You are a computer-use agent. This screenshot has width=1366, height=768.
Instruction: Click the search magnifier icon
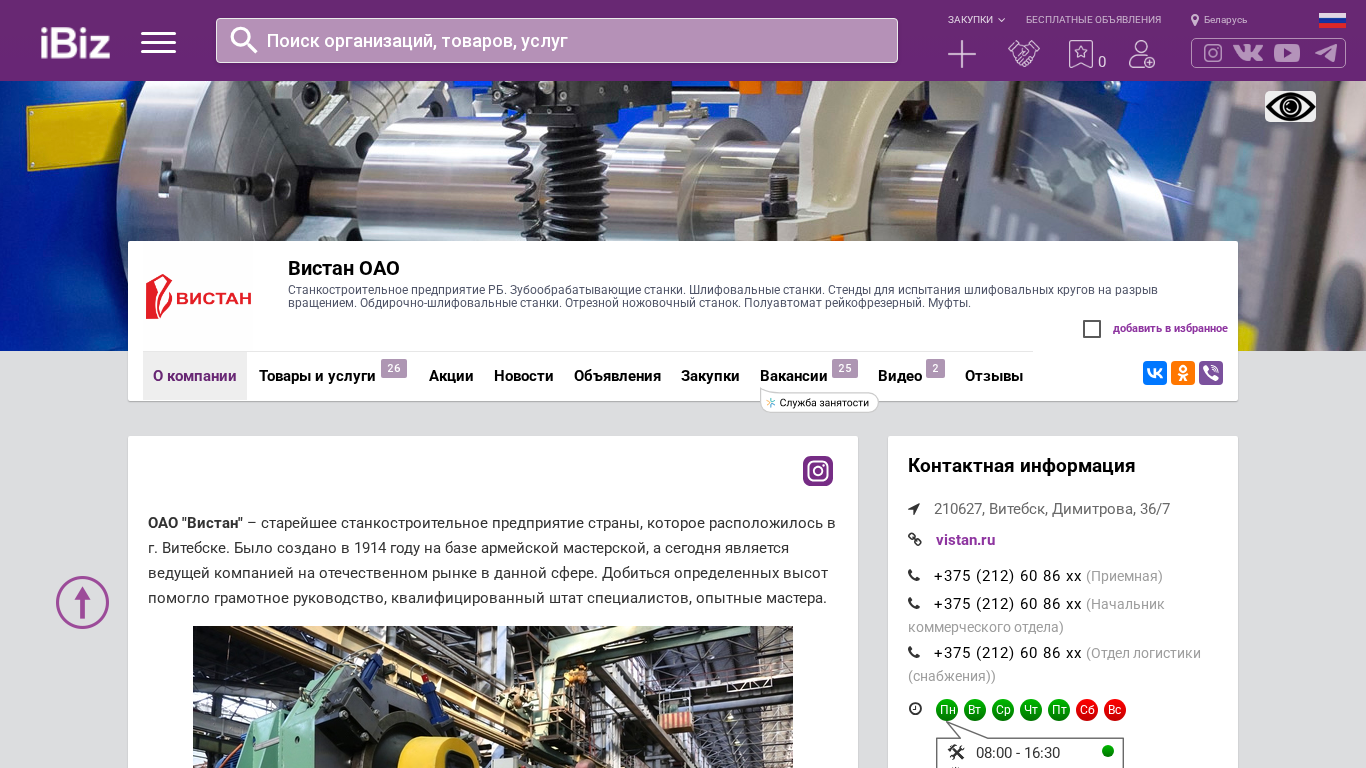244,40
